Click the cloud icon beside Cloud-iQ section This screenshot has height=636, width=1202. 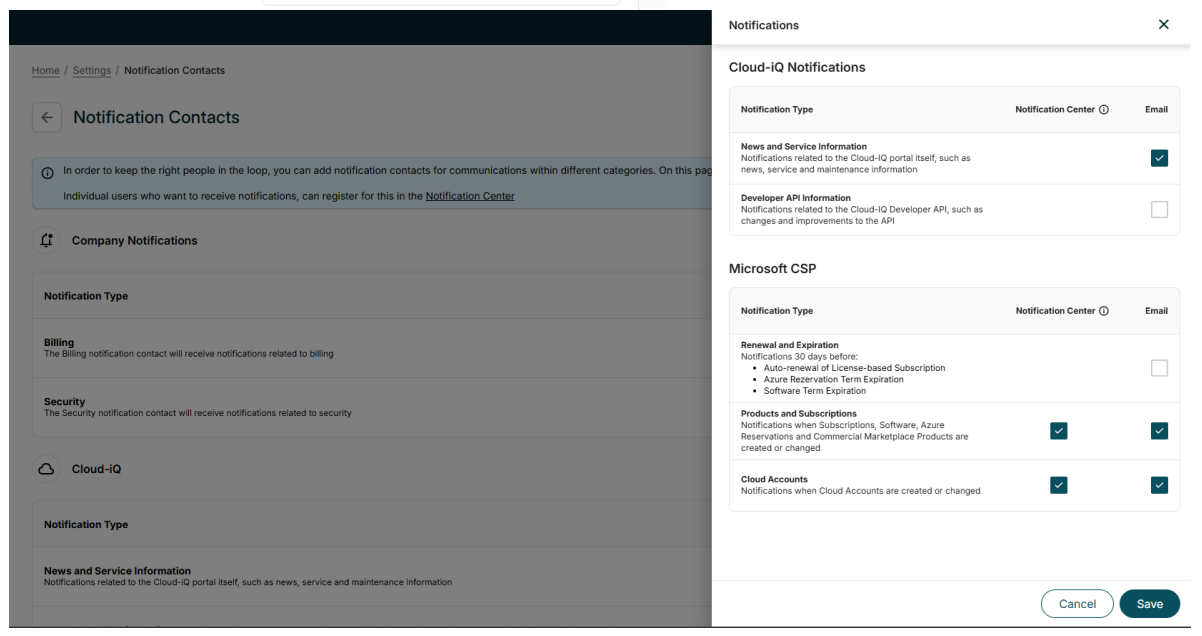tap(46, 469)
